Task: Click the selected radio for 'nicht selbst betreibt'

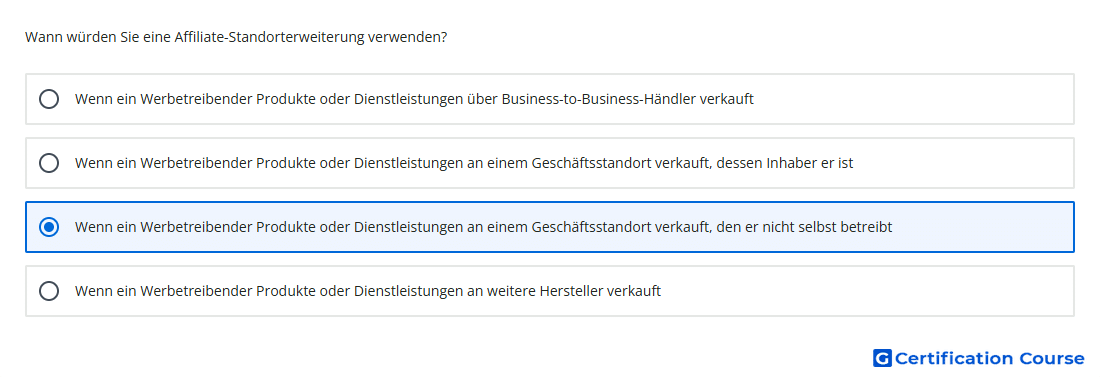Action: point(49,227)
